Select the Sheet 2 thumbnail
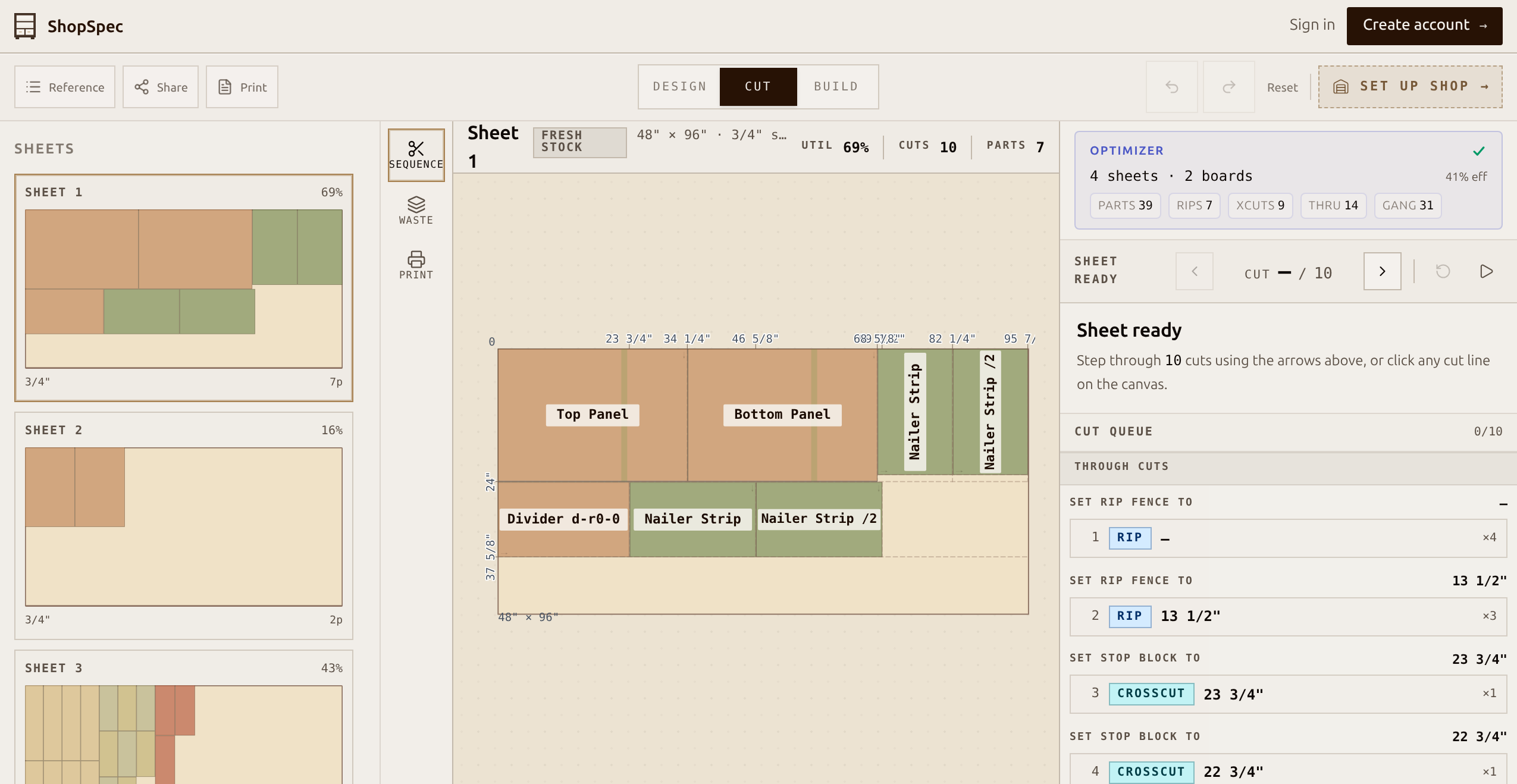 [184, 526]
